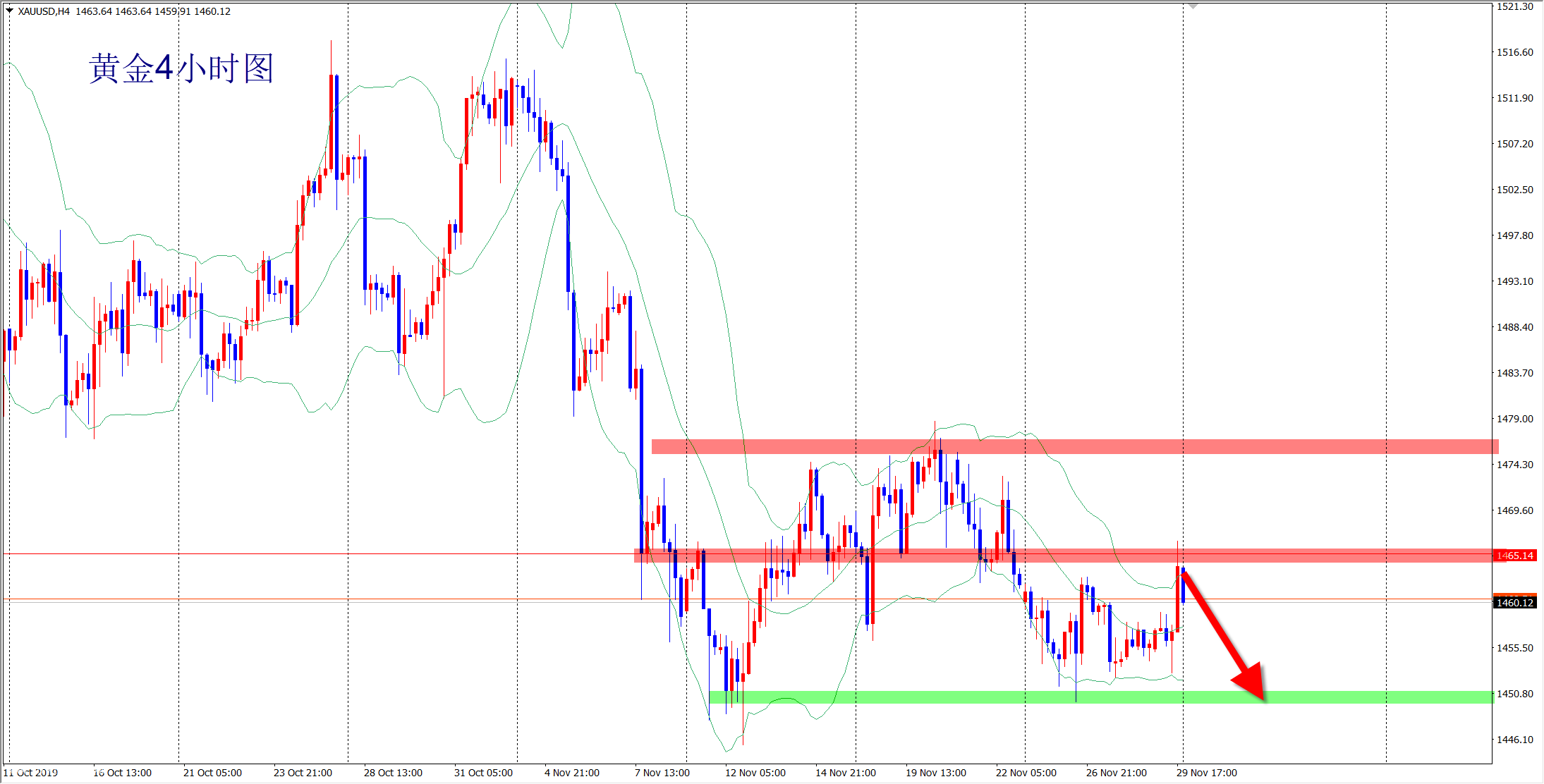1544x784 pixels.
Task: Click the blue Chinese chart title text
Action: point(181,69)
